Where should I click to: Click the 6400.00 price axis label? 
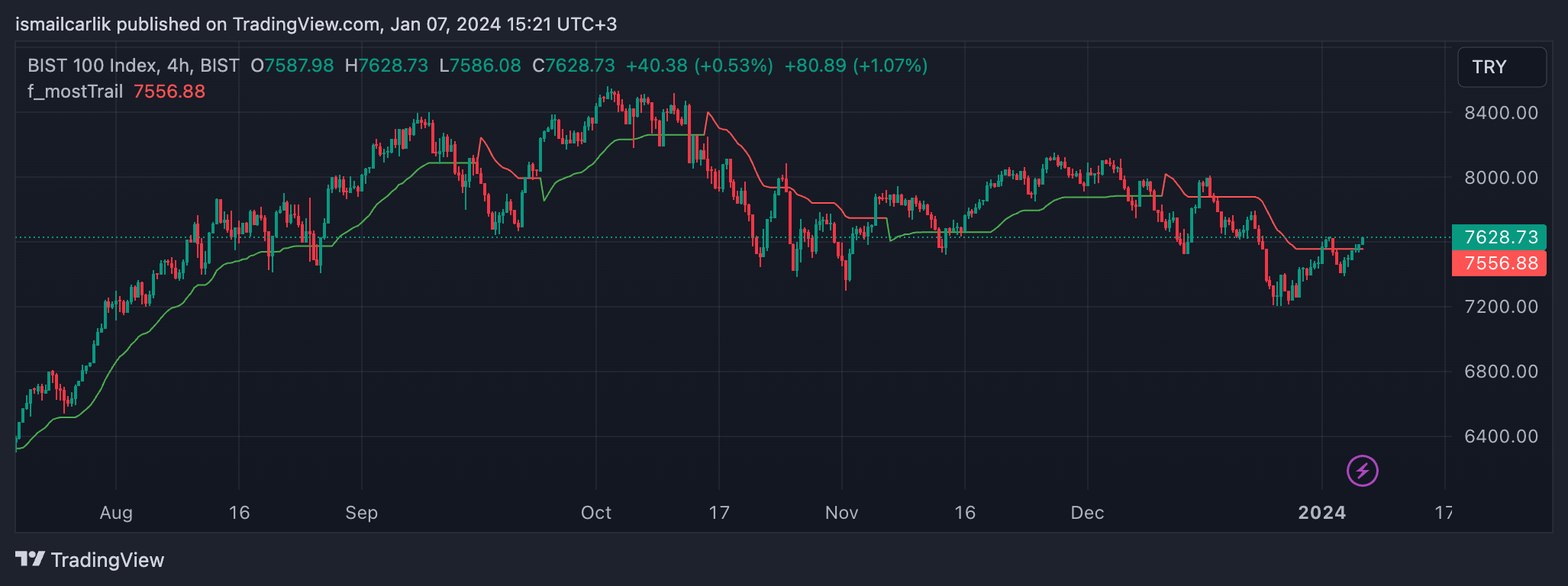click(x=1501, y=436)
